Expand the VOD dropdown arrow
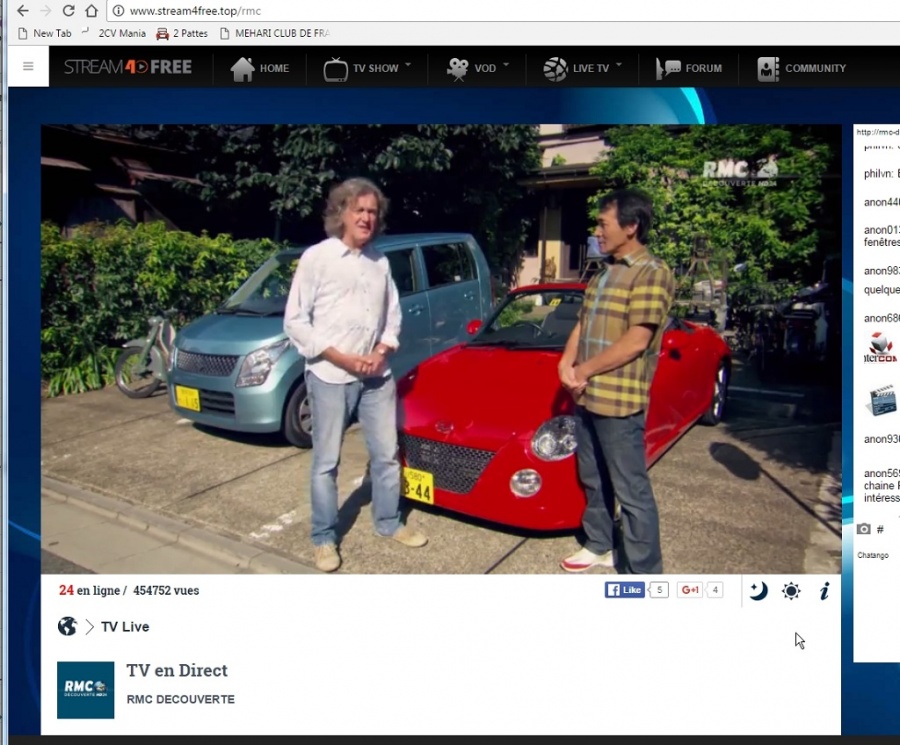Screen dimensions: 900x745 click(506, 65)
